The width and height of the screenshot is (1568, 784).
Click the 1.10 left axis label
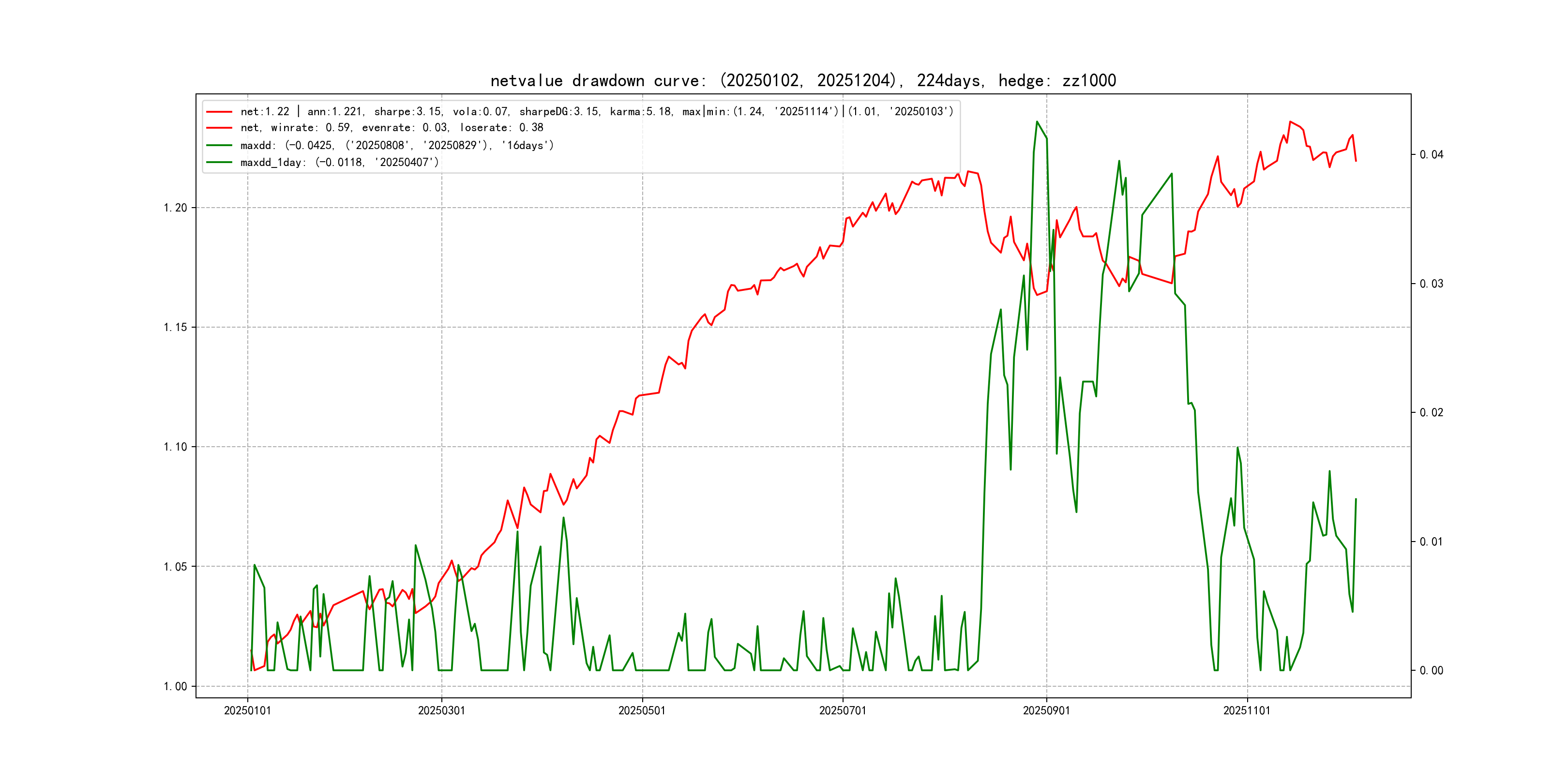tap(175, 447)
